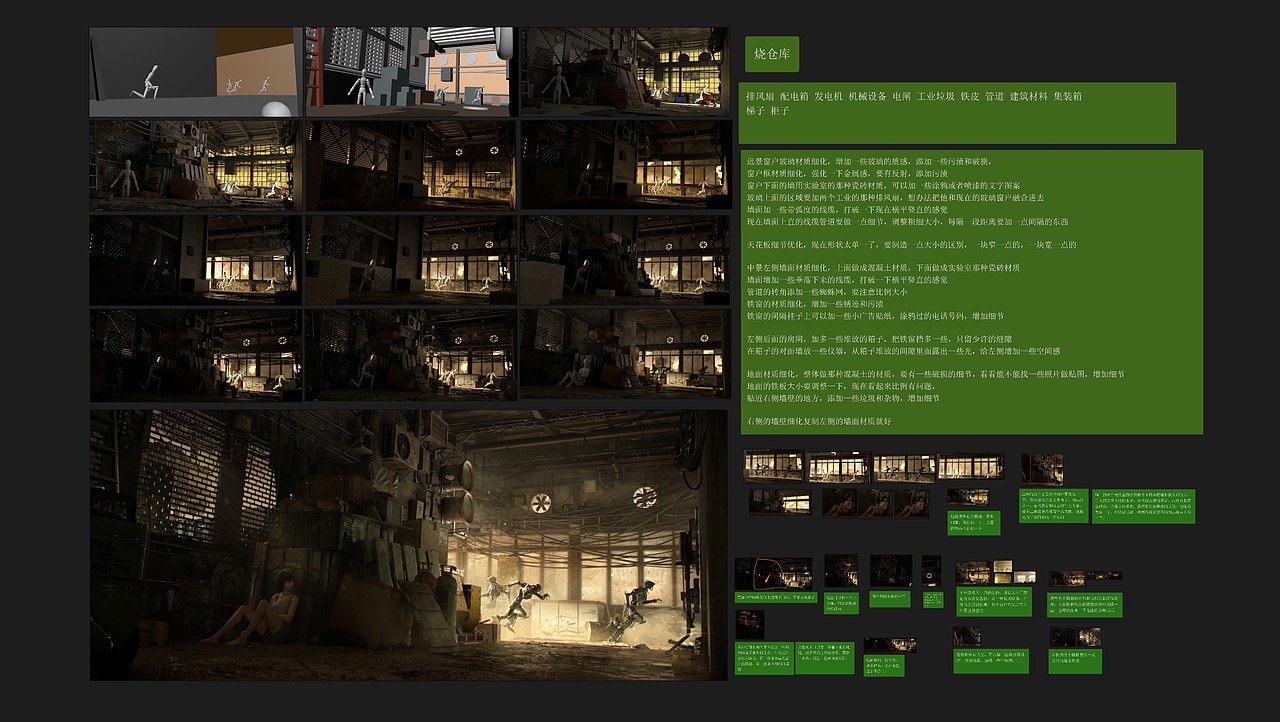Image resolution: width=1280 pixels, height=722 pixels.
Task: Click keyword '工业垃圾' in green note
Action: coord(937,97)
